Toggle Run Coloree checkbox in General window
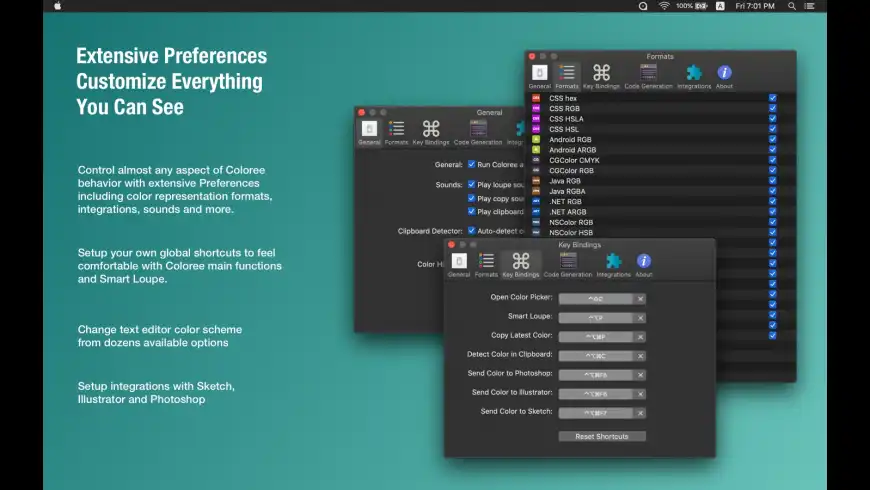This screenshot has height=490, width=870. (472, 164)
